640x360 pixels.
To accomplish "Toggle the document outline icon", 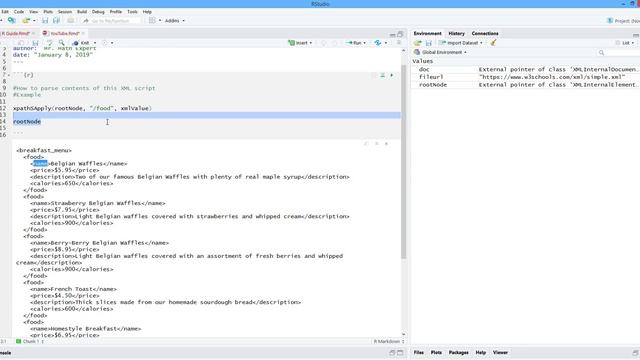I will pos(399,43).
